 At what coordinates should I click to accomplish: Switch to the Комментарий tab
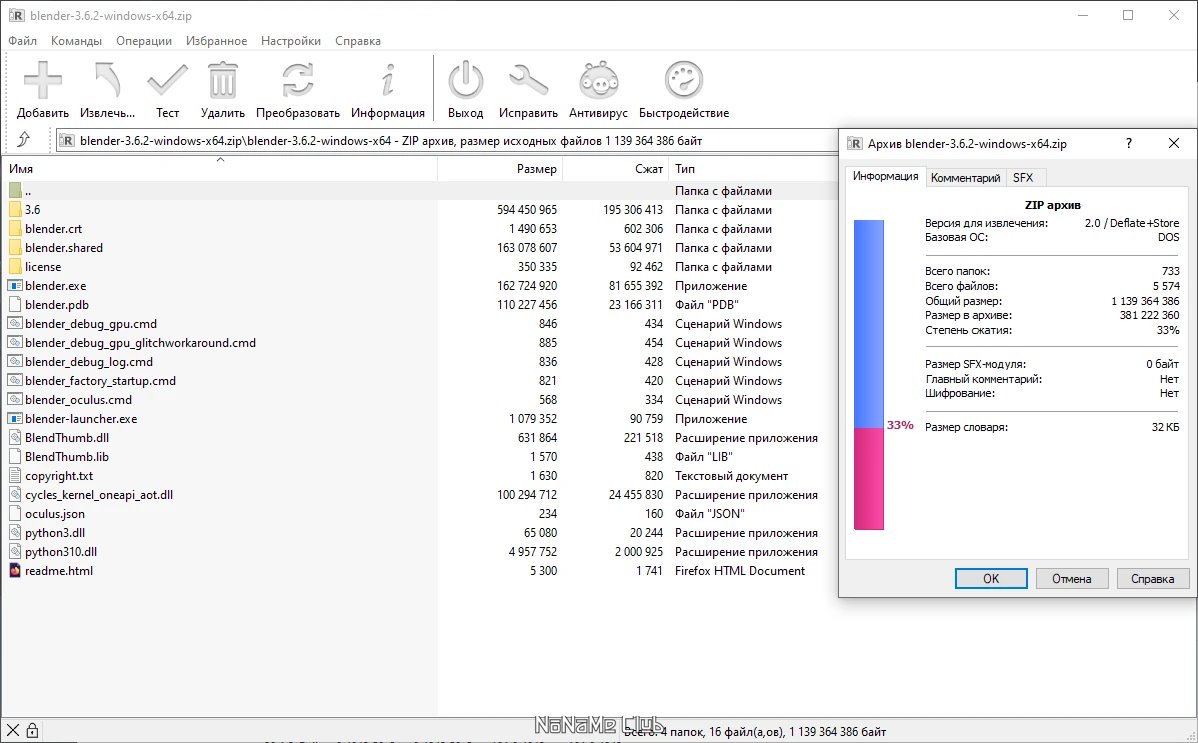[965, 178]
